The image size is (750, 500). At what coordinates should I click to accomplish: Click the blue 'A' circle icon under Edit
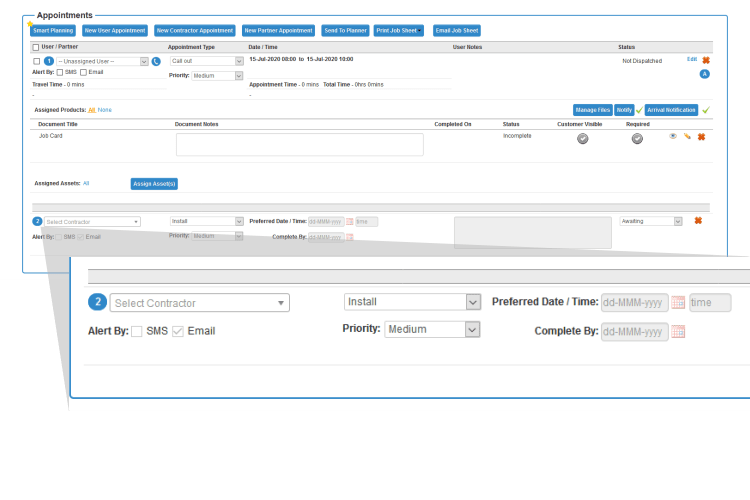(x=704, y=74)
